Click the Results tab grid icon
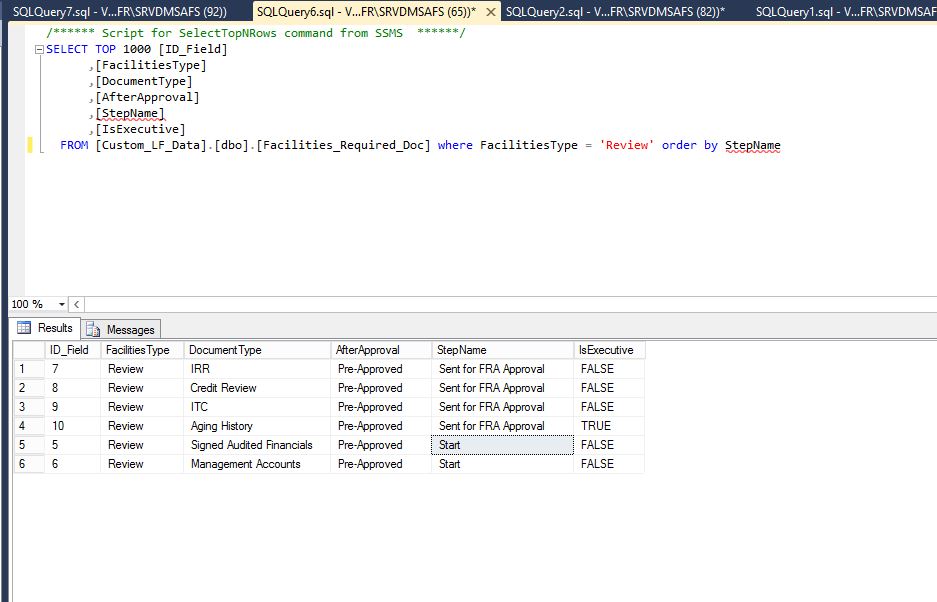937x602 pixels. click(x=24, y=328)
